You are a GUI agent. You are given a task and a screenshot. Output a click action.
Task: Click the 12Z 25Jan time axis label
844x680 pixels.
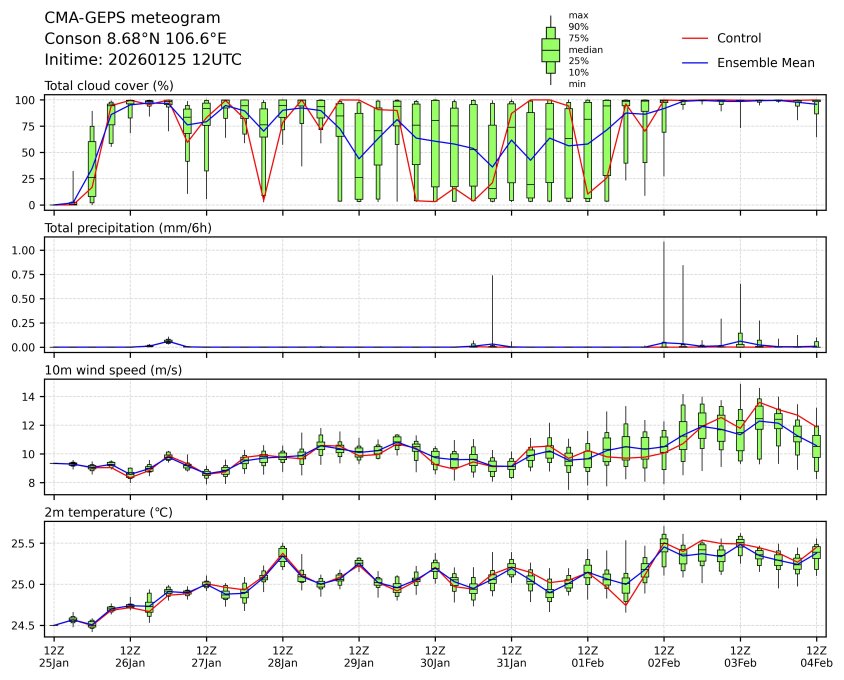[54, 656]
